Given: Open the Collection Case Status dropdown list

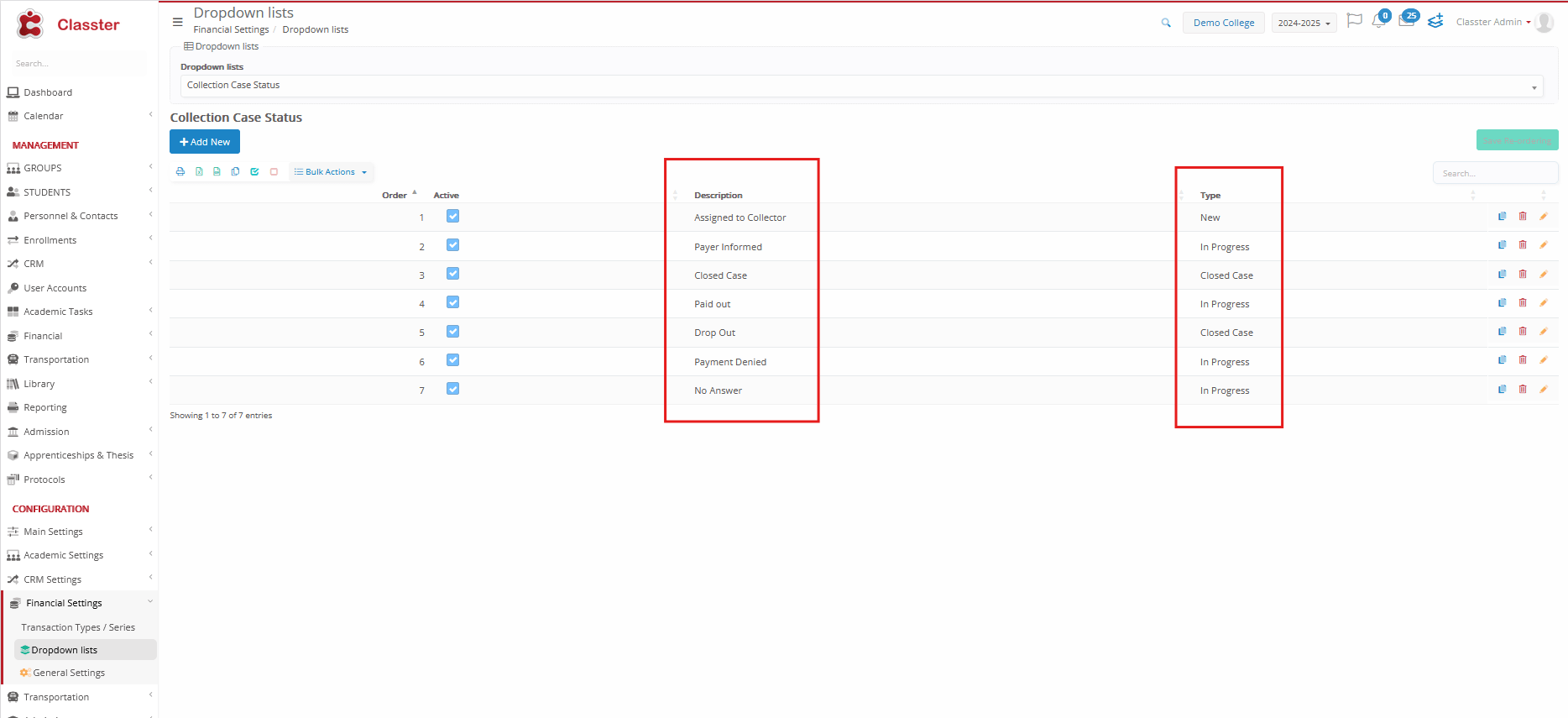Looking at the screenshot, I should 861,86.
